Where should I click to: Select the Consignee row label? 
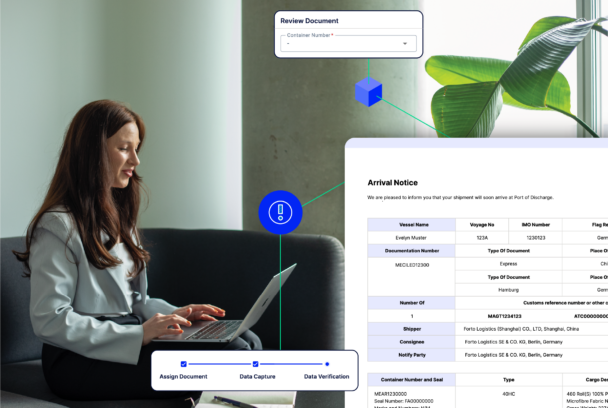click(x=413, y=341)
